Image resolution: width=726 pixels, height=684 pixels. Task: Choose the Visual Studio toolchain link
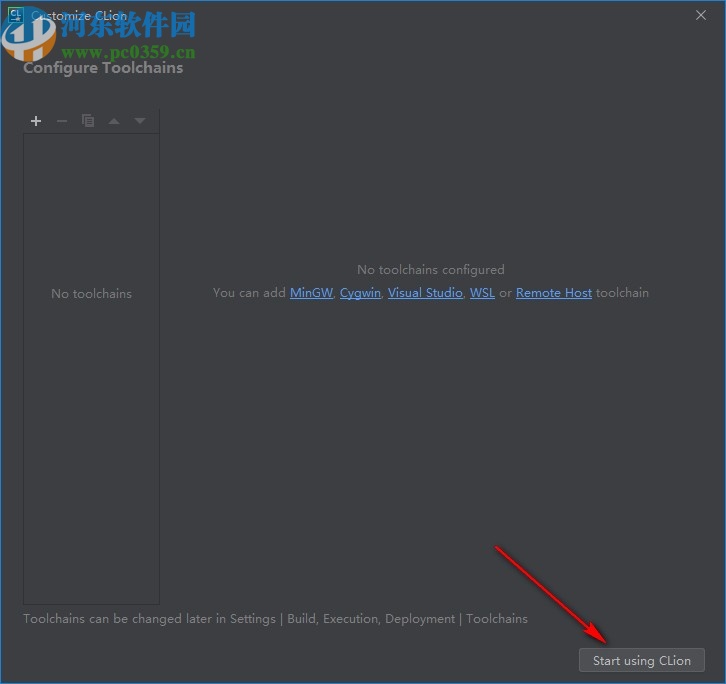pos(425,293)
